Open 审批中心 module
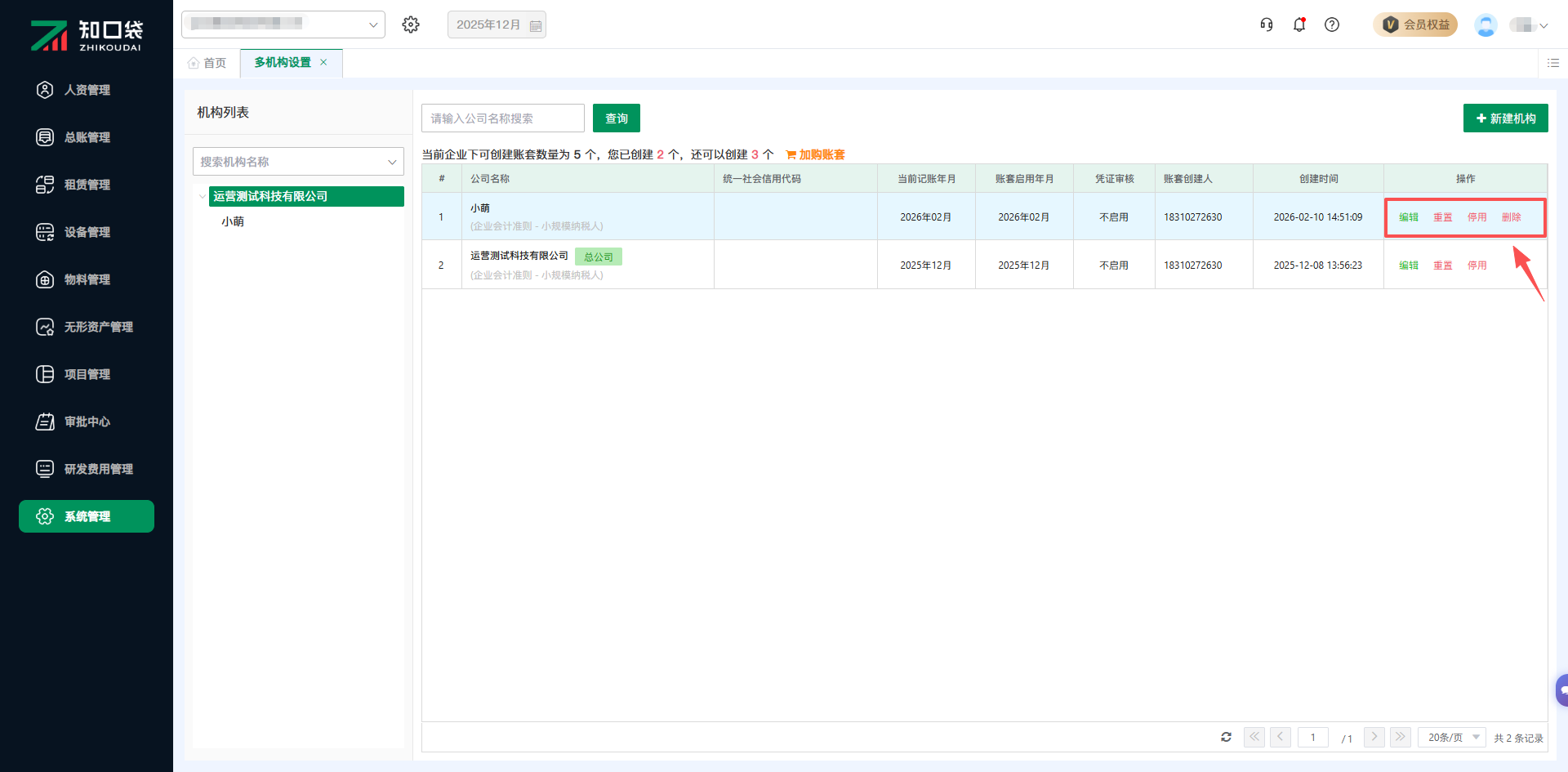Viewport: 1568px width, 772px height. click(x=87, y=422)
